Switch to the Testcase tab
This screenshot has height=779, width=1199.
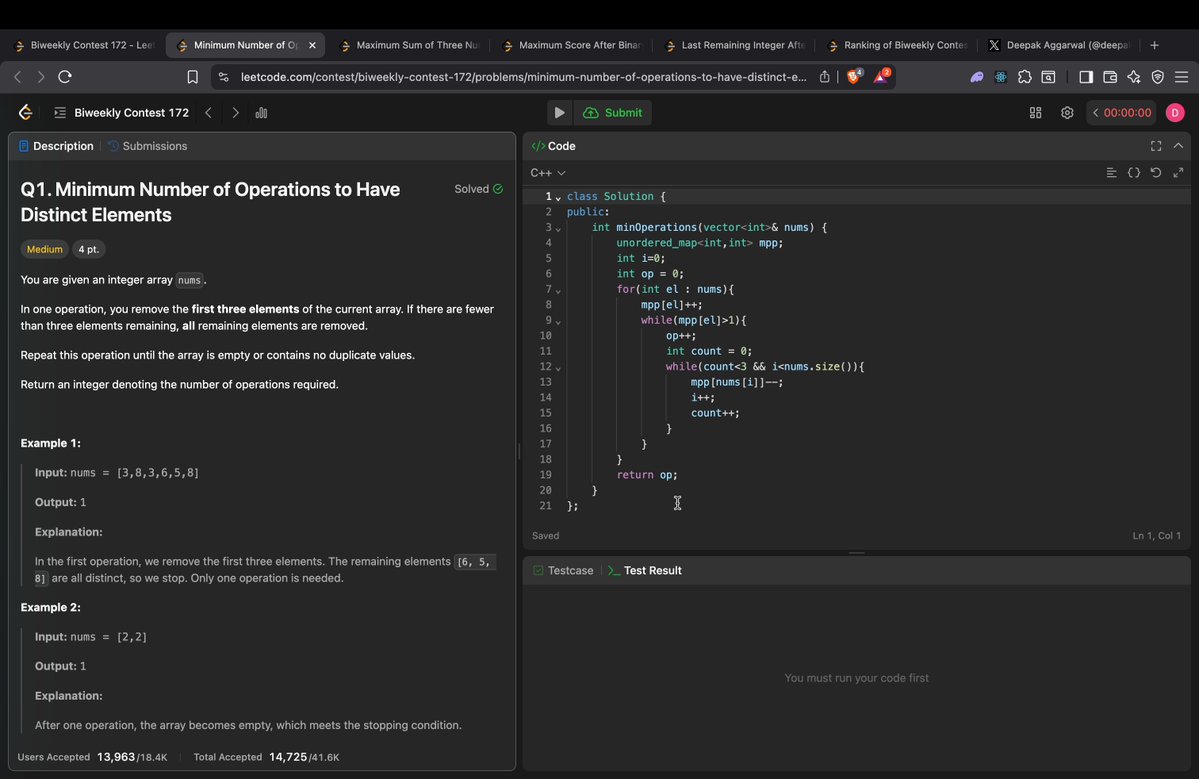click(x=563, y=570)
